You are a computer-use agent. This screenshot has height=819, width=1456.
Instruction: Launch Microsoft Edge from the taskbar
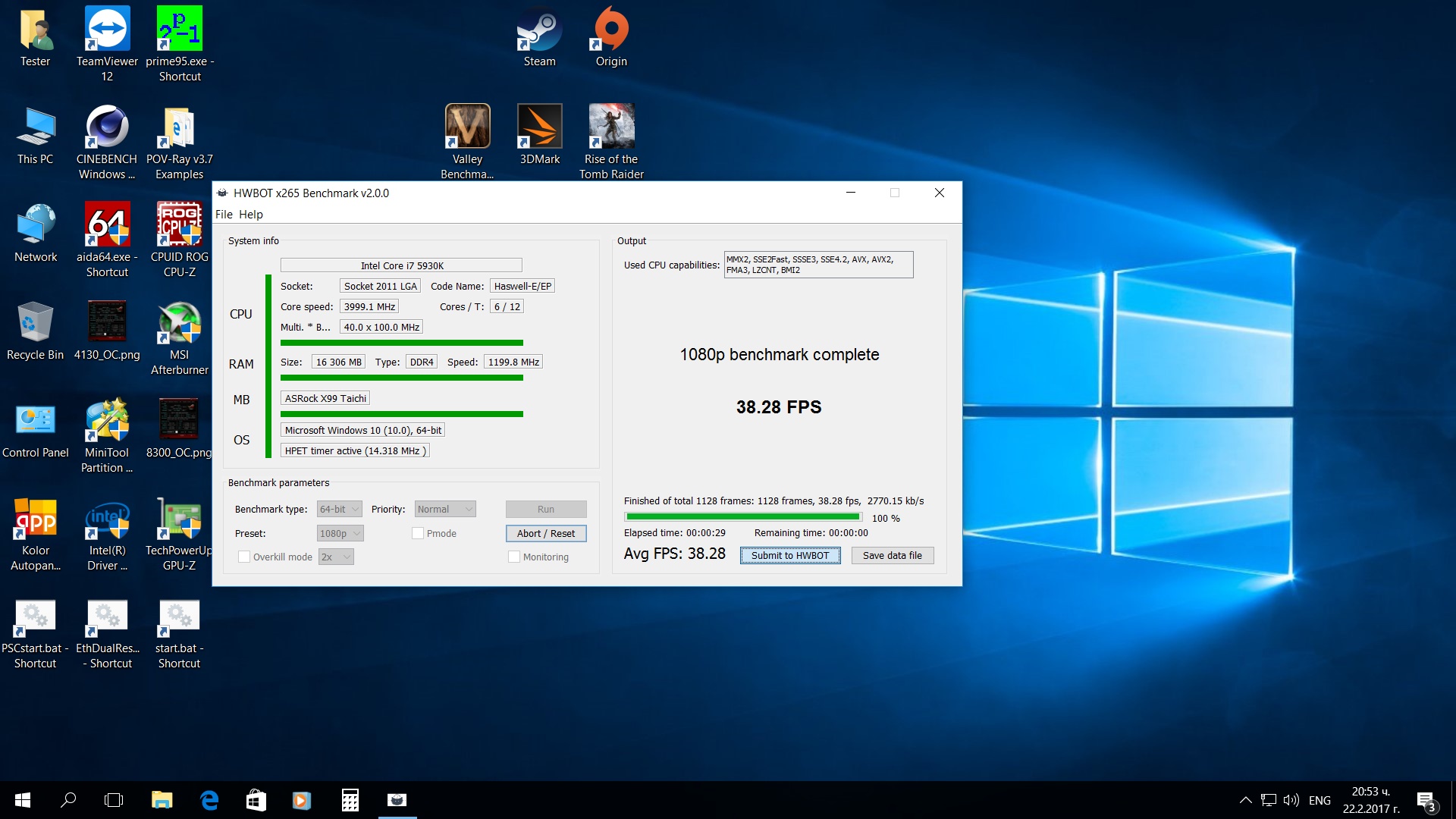click(209, 800)
